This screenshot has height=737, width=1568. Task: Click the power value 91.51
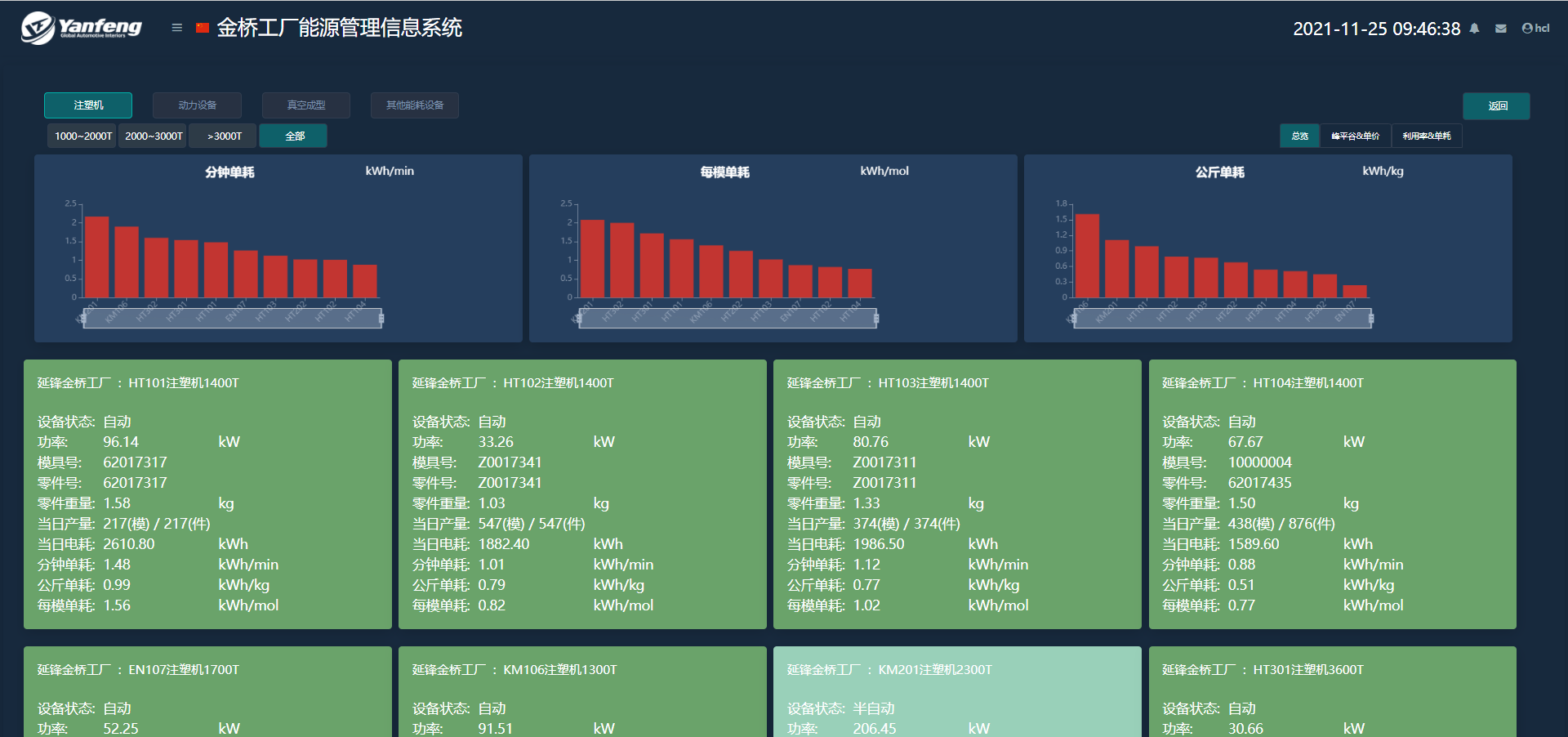[x=496, y=728]
